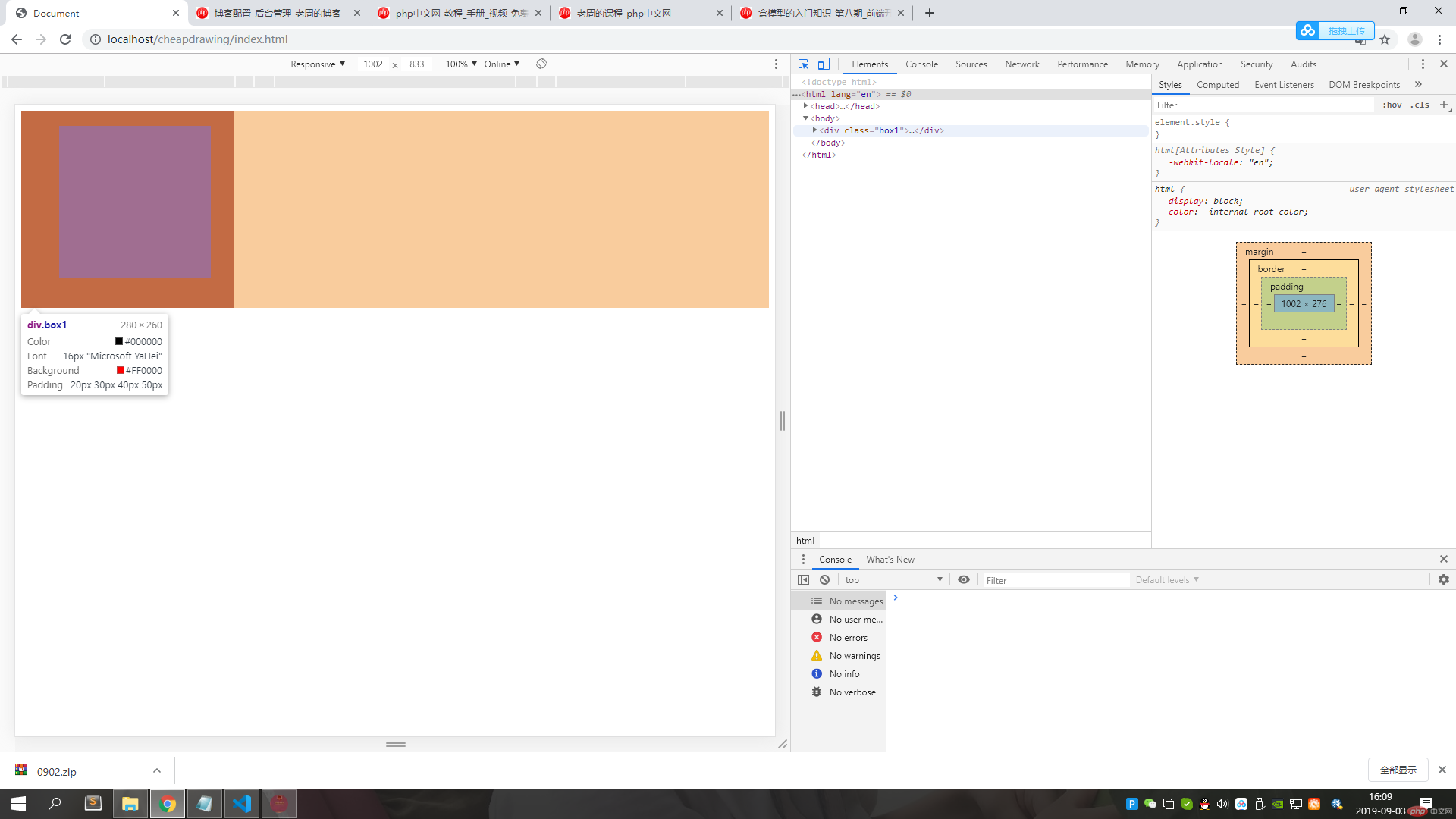Open a new browser tab

tap(930, 13)
